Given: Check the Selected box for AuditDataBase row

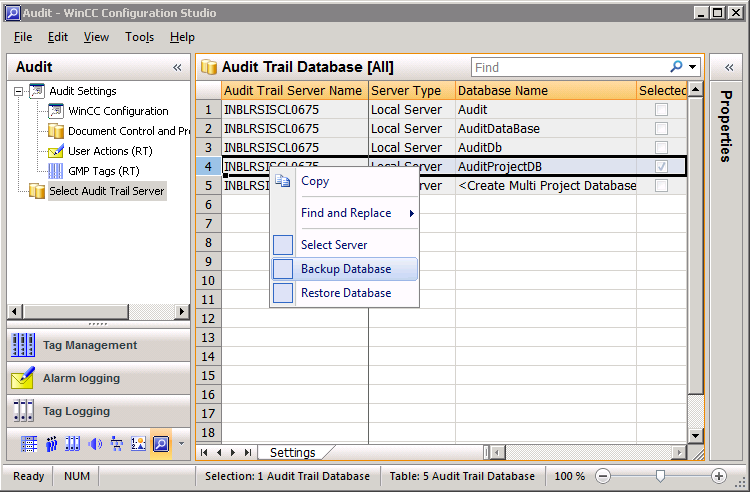Looking at the screenshot, I should (661, 129).
